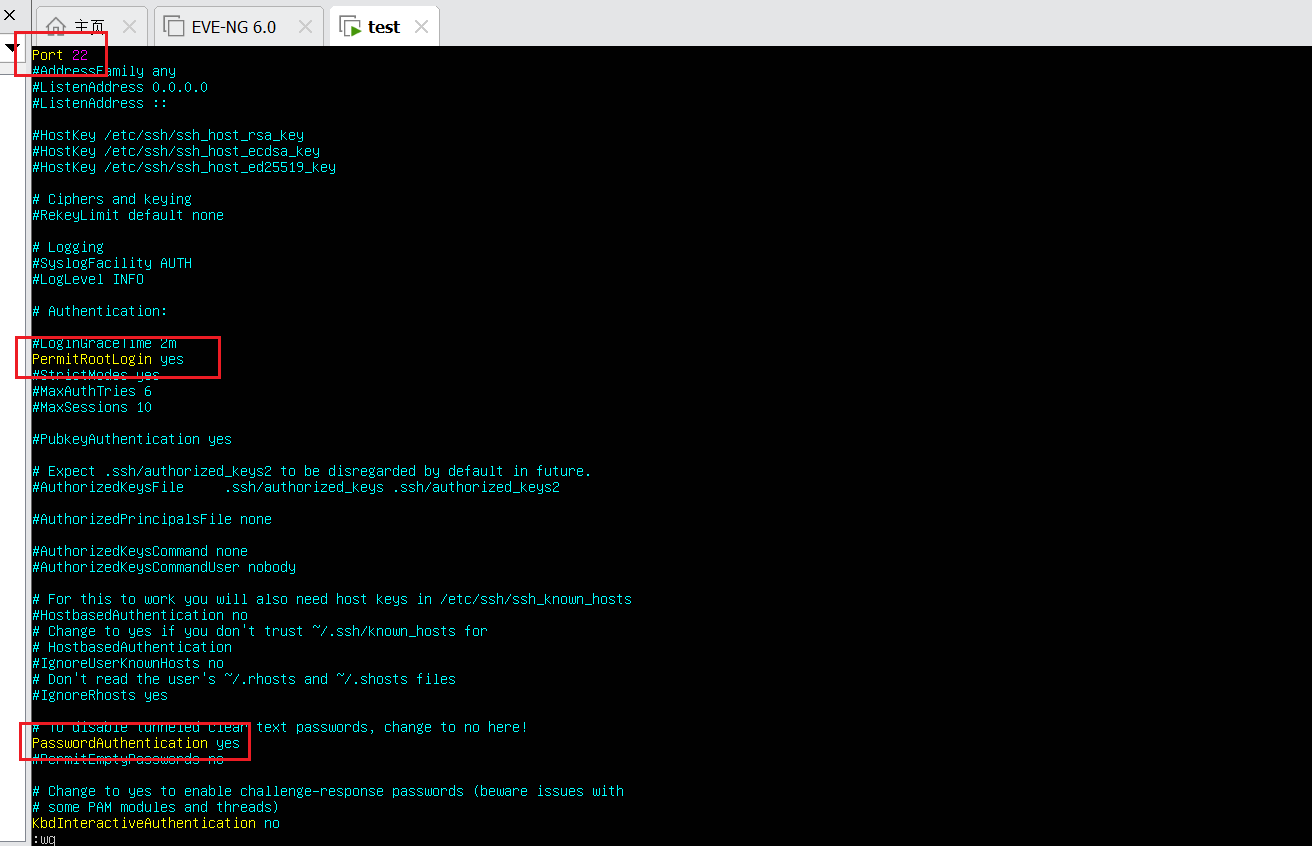Click the 'Expect .ssh/authorized_keys2' comment line
Viewport: 1312px width, 846px height.
pyautogui.click(x=312, y=471)
